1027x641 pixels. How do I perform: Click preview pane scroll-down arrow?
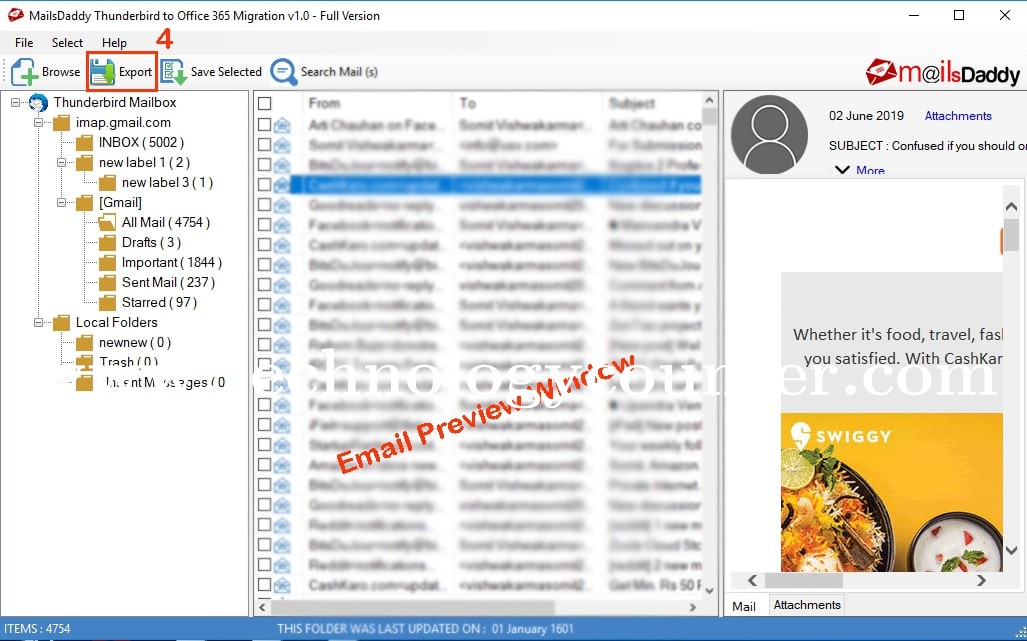click(x=1011, y=551)
